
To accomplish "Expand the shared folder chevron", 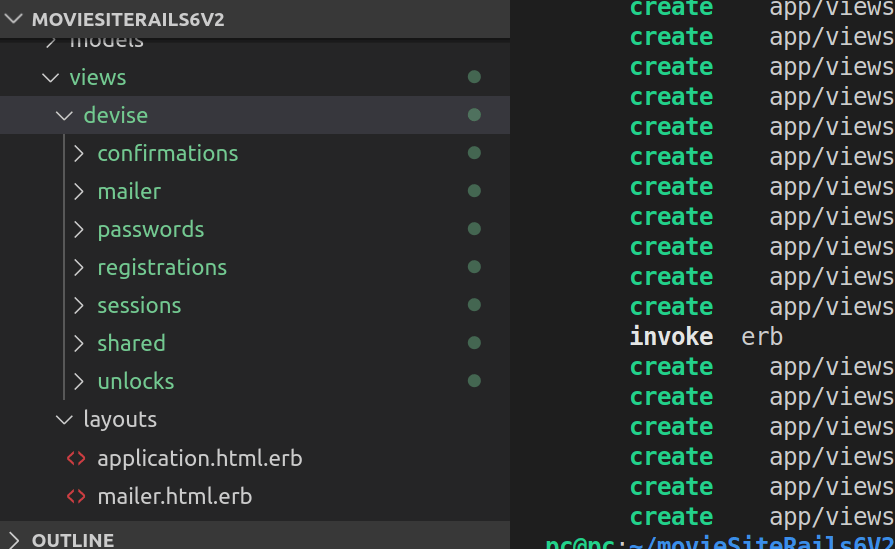I will point(79,343).
